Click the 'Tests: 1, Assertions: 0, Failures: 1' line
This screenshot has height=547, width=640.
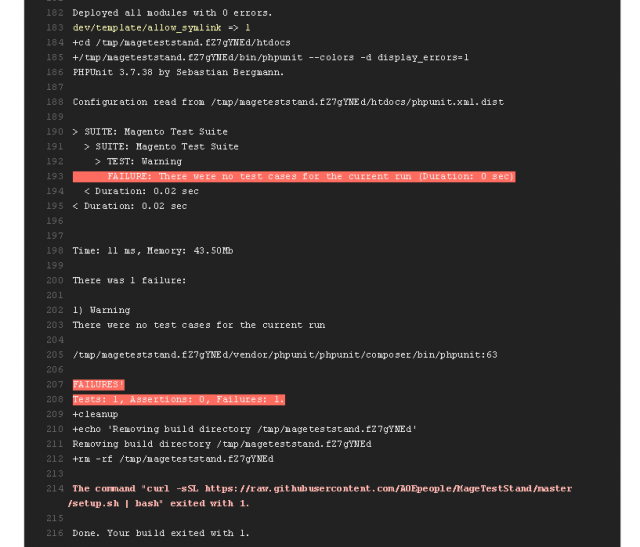(179, 399)
